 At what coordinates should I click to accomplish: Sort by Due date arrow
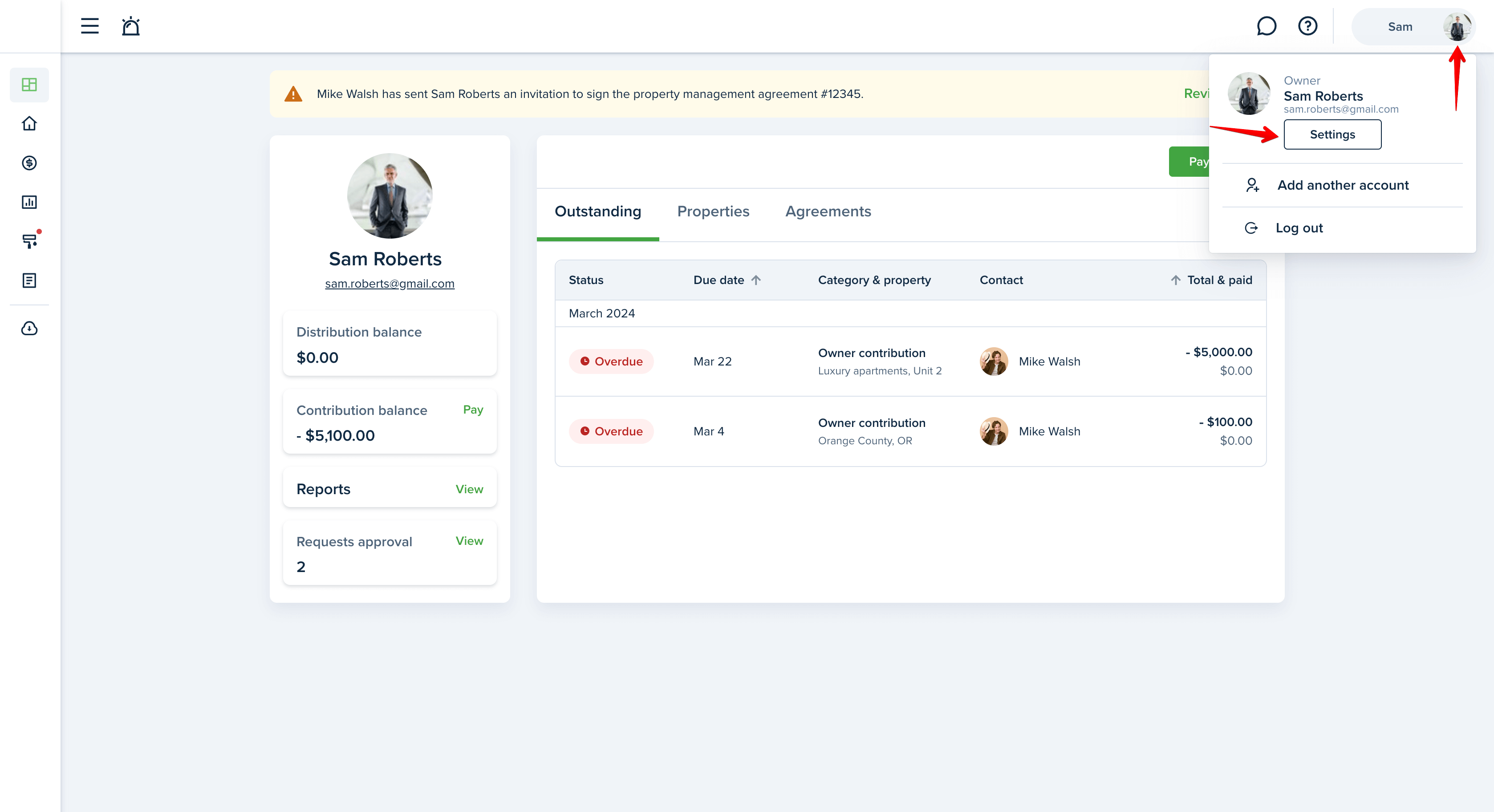pos(756,280)
